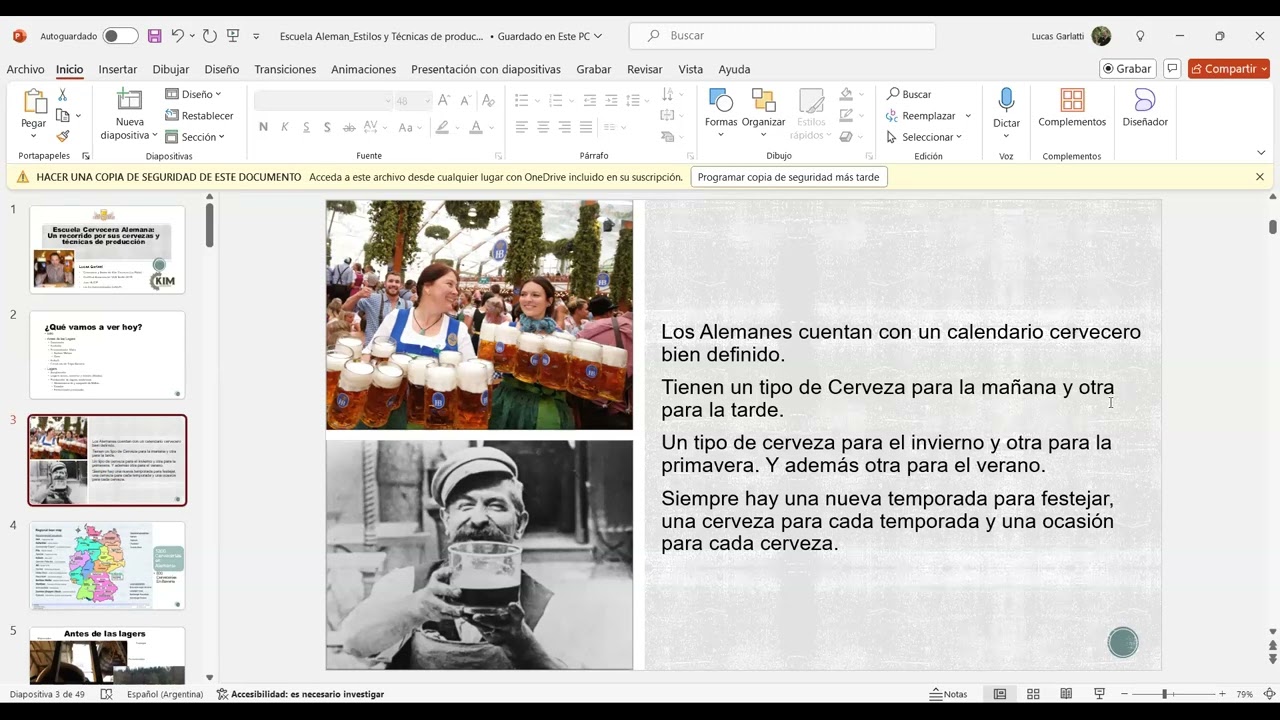The image size is (1280, 720).
Task: Expand the Sección dropdown
Action: 195,137
